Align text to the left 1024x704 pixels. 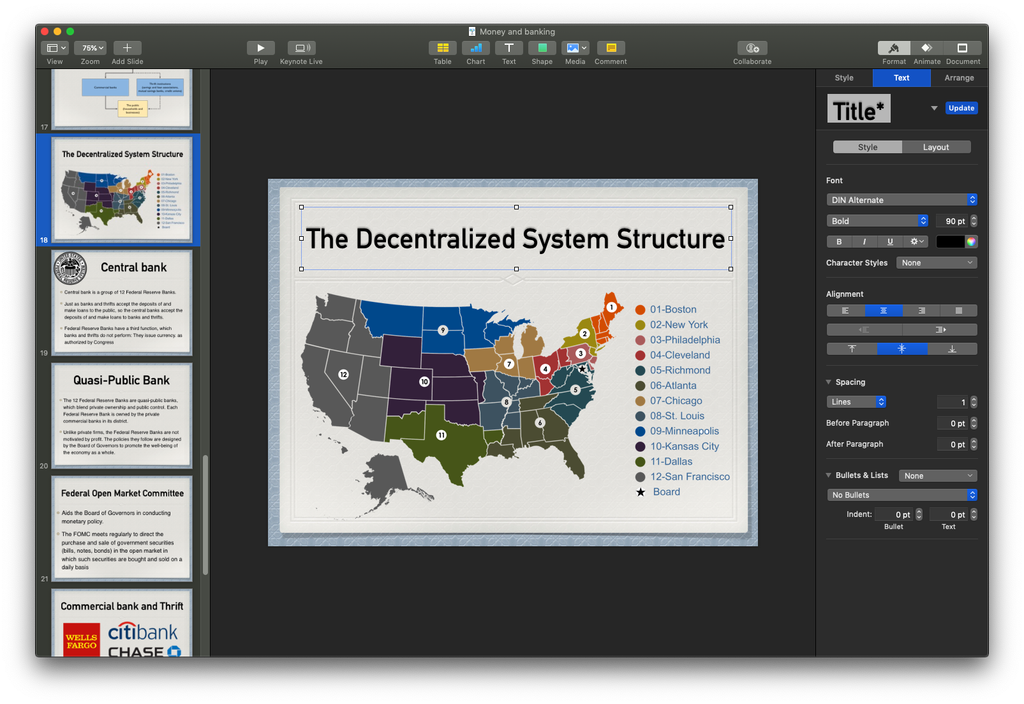(x=846, y=311)
